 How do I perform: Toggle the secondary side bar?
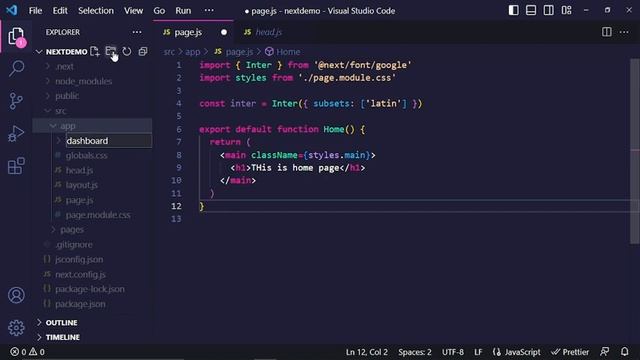point(549,10)
